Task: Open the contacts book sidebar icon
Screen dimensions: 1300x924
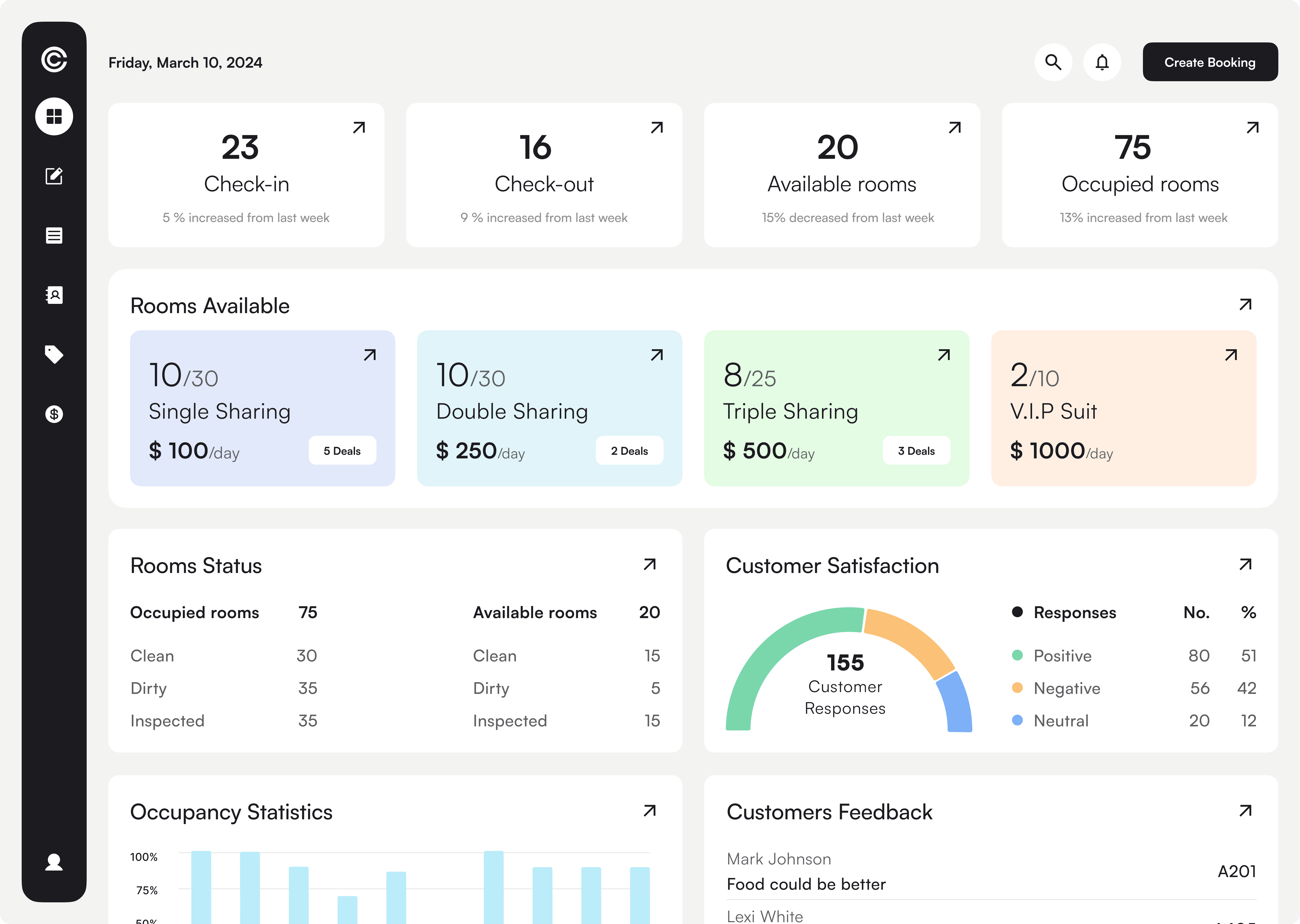Action: tap(54, 295)
